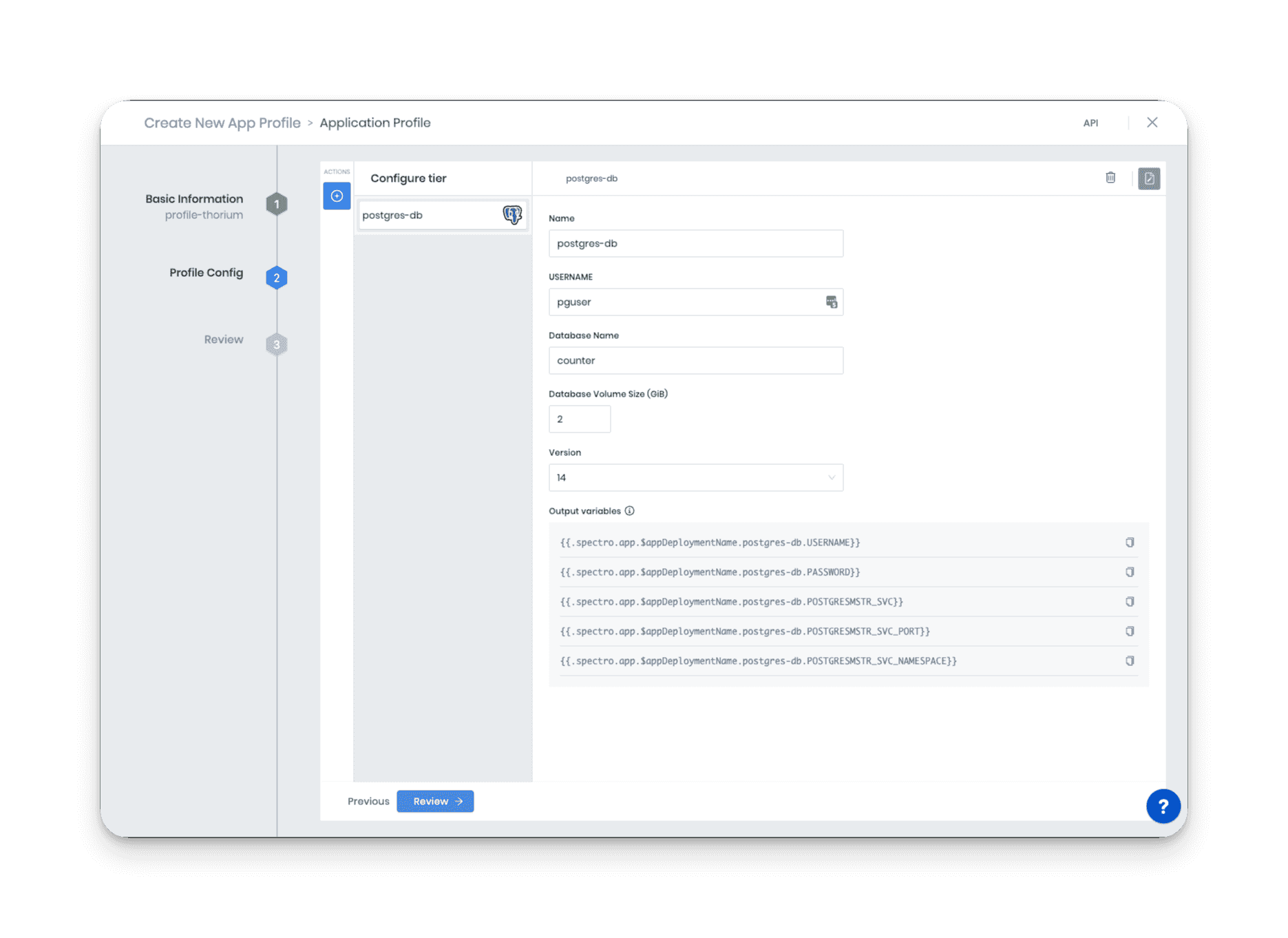Open the Basic Information step
Image resolution: width=1288 pixels, height=938 pixels.
click(194, 199)
